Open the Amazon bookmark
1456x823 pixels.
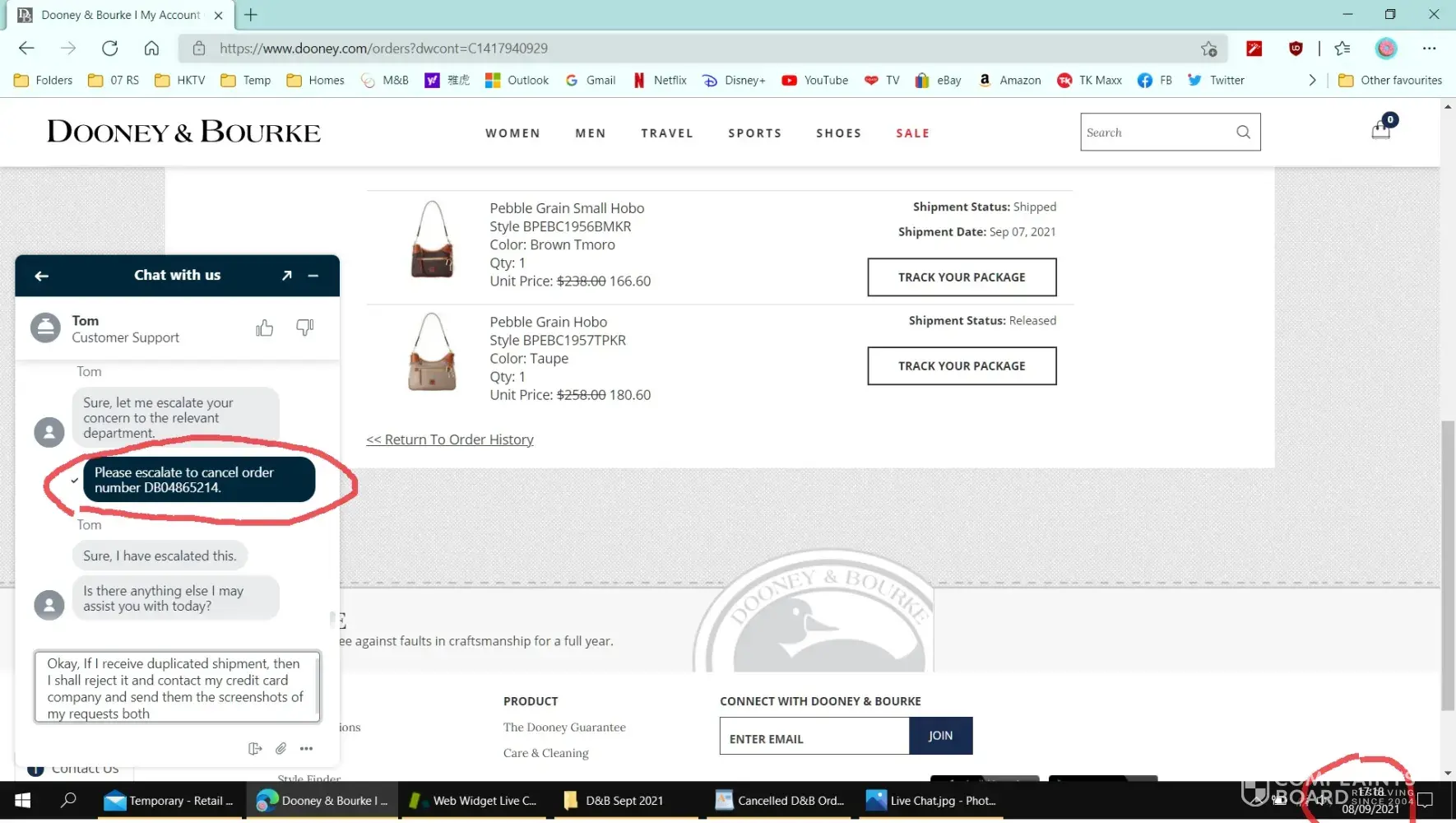1009,80
